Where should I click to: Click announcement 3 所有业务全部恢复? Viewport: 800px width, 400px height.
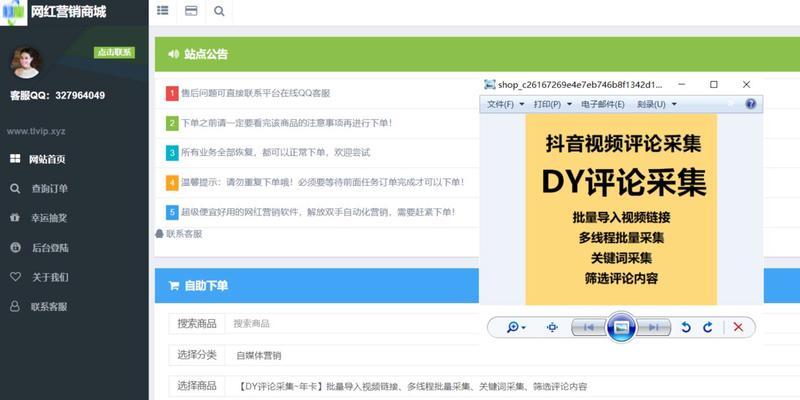point(276,153)
